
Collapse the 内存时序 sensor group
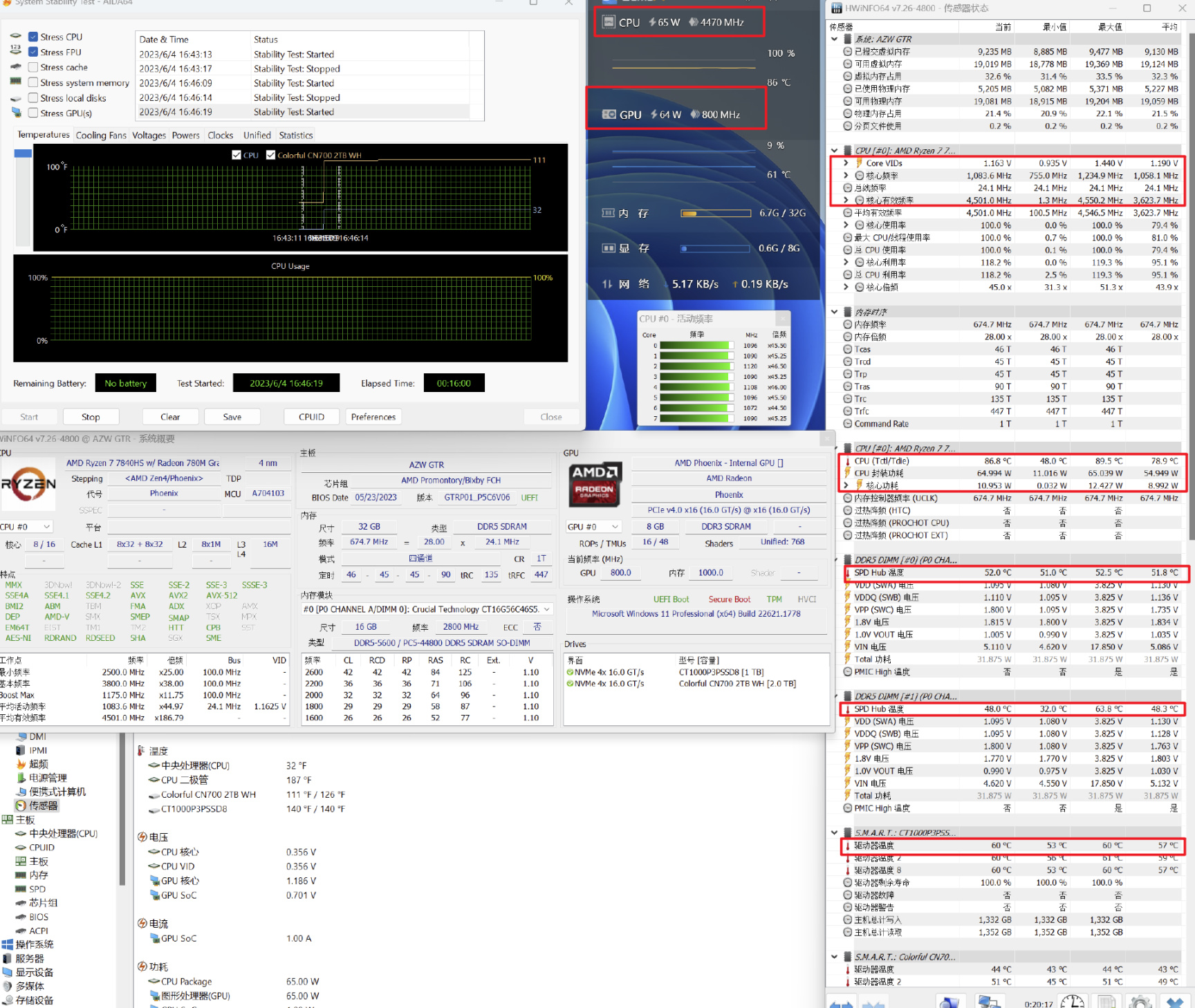(835, 312)
